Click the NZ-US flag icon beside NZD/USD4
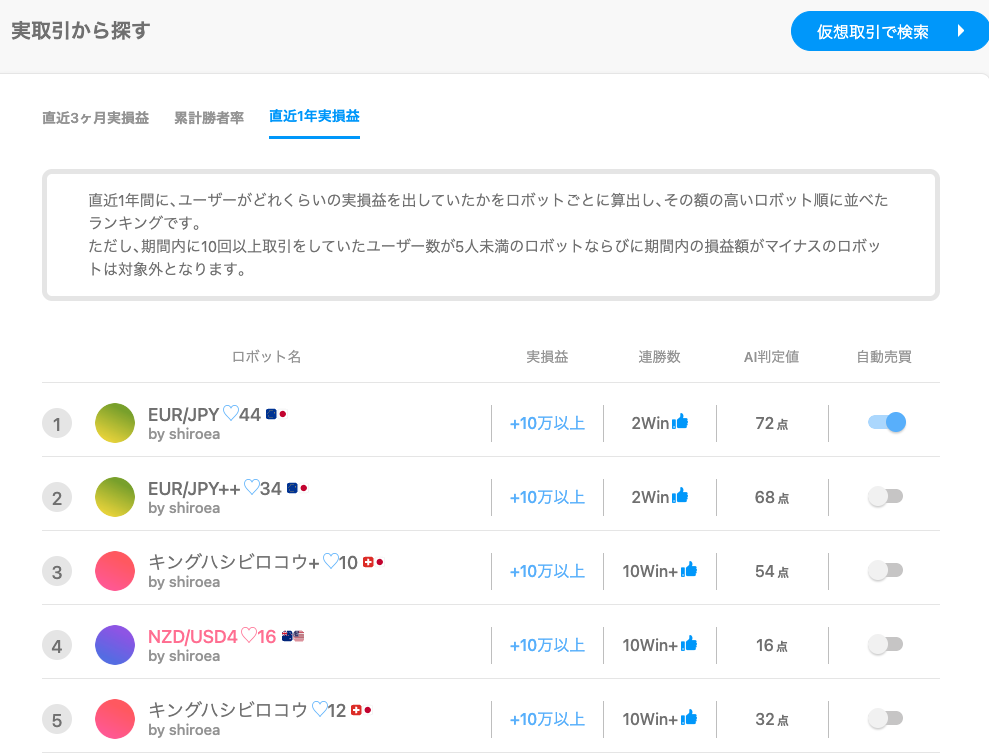989x755 pixels. coord(293,636)
